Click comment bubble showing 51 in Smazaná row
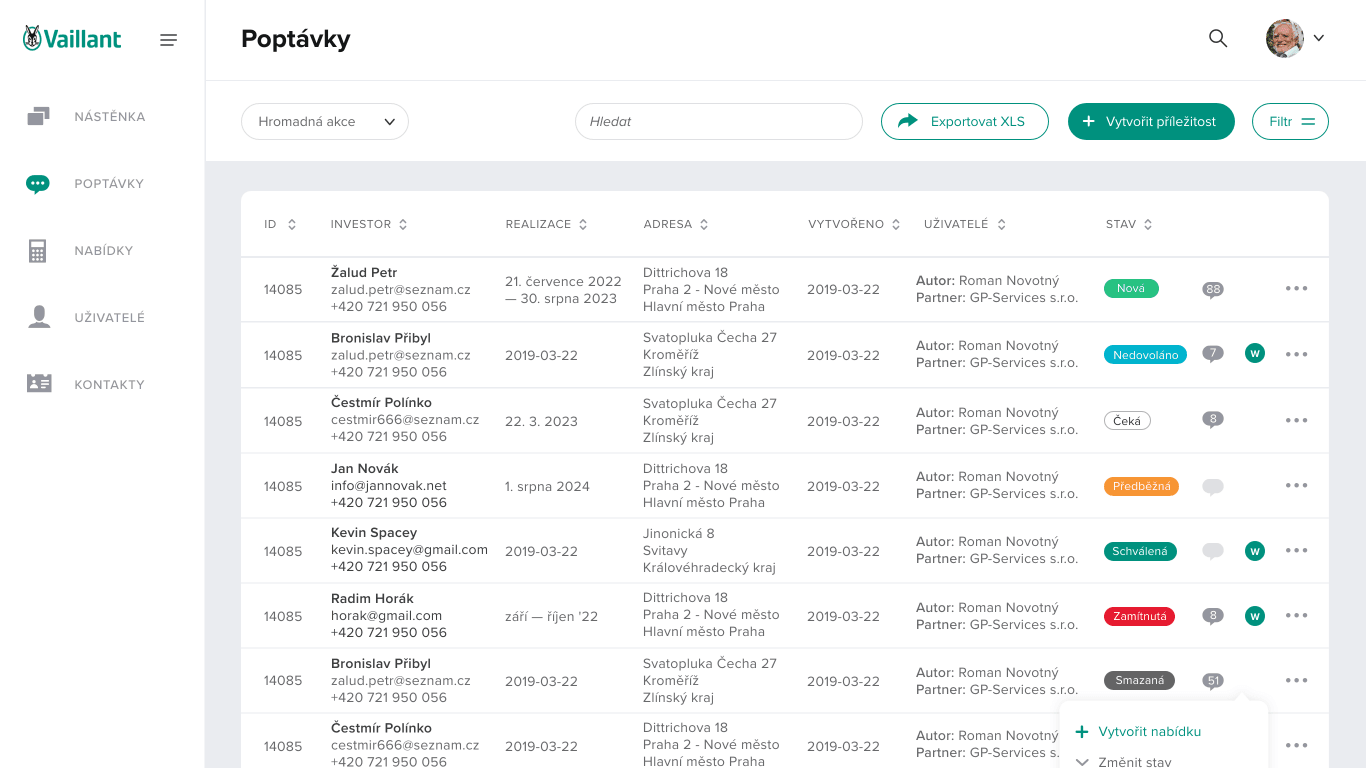Viewport: 1366px width, 768px height. click(1213, 681)
